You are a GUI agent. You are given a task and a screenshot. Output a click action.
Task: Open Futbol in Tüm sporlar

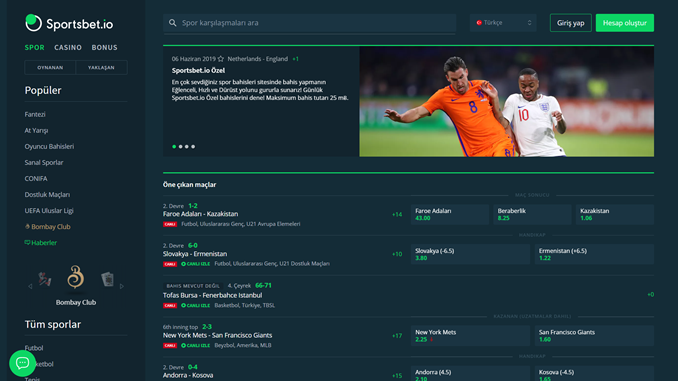point(34,348)
